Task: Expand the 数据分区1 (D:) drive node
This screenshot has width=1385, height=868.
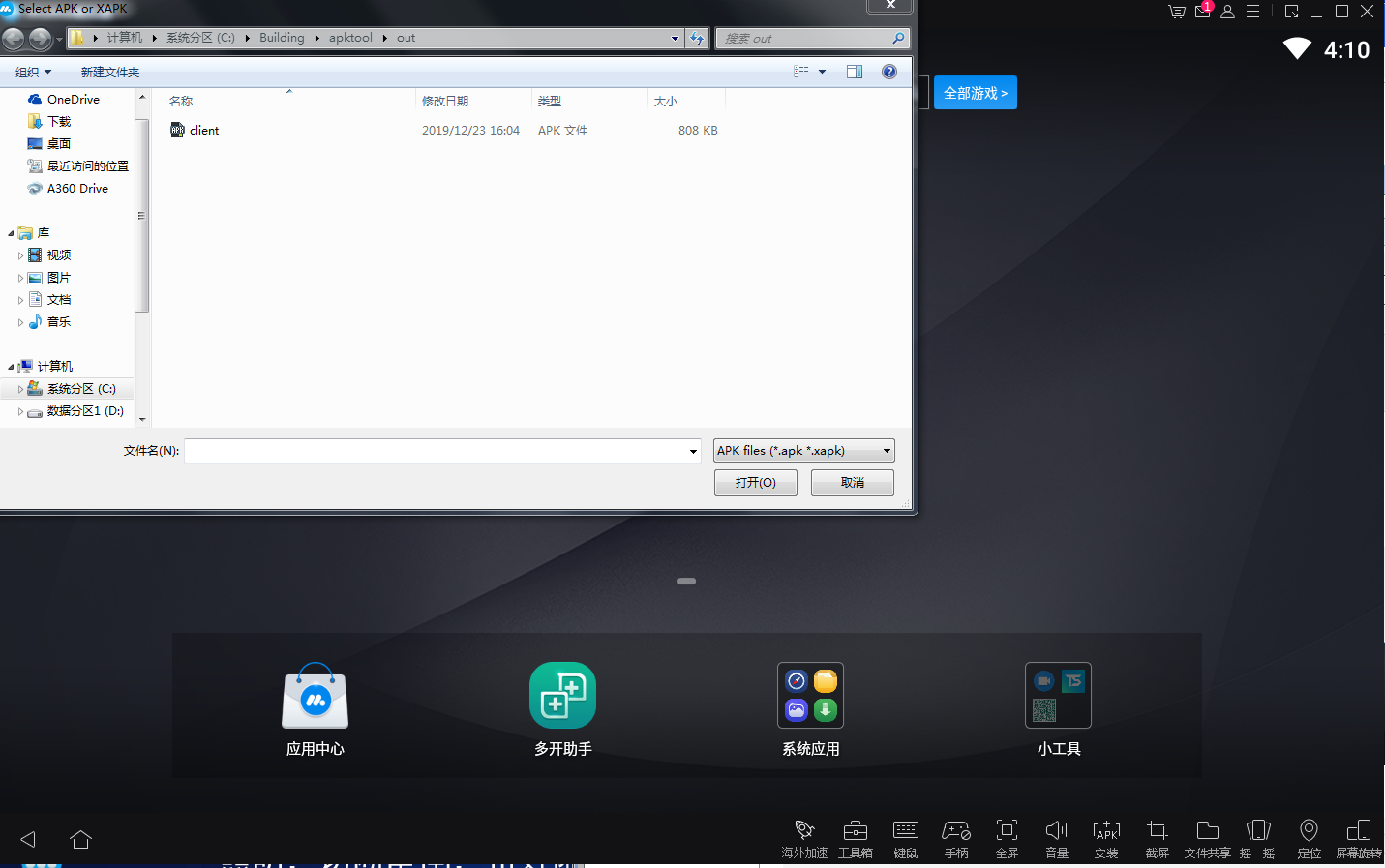Action: click(20, 411)
